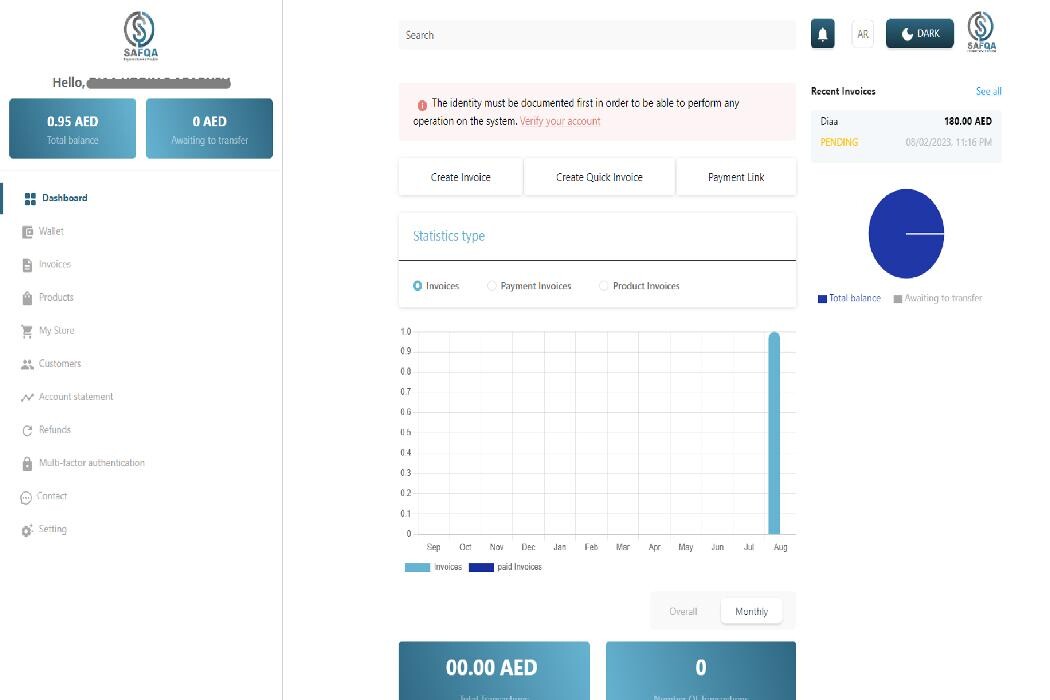Switch to the Monthly tab

(x=751, y=611)
